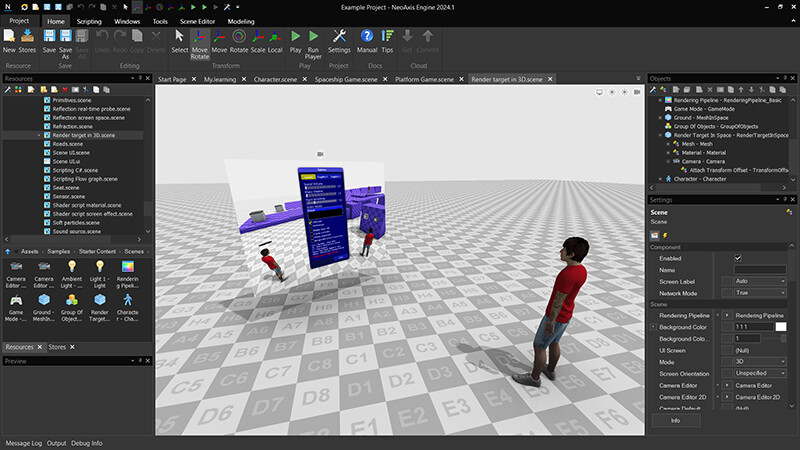The width and height of the screenshot is (800, 450).
Task: Open the Network Mode dropdown
Action: 760,293
